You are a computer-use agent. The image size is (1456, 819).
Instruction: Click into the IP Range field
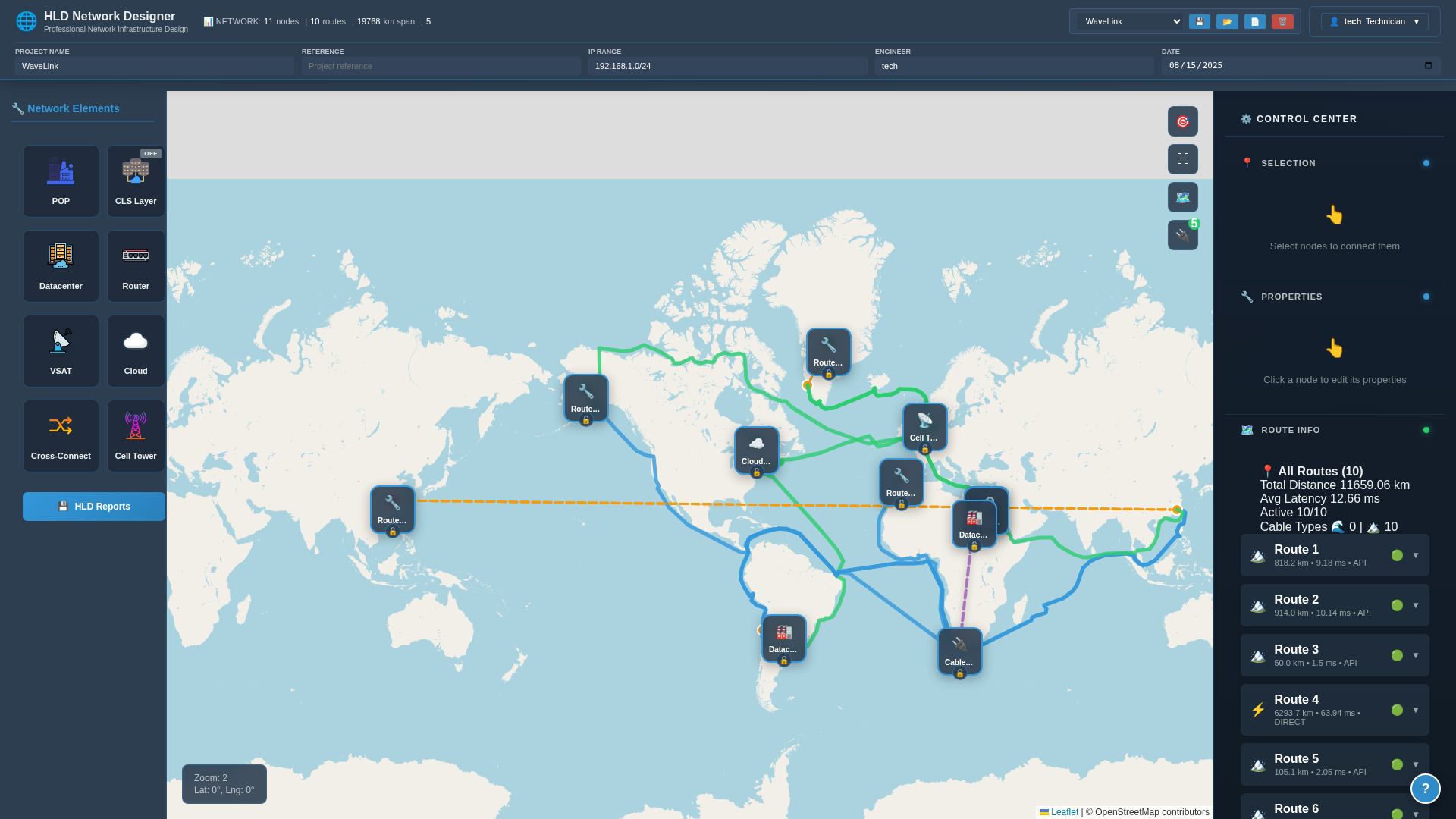(x=728, y=66)
